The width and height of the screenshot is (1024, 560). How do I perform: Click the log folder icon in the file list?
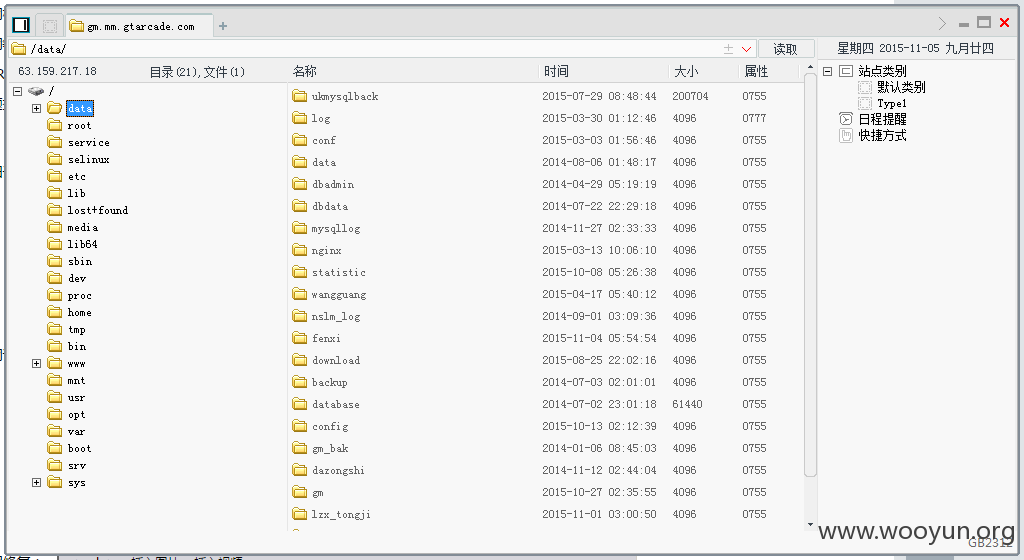(x=300, y=117)
